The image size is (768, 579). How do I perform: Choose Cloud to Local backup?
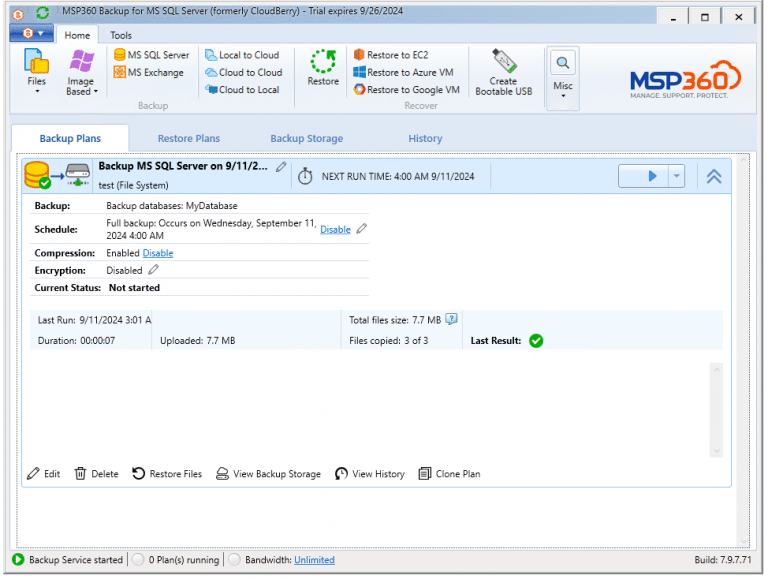point(242,90)
